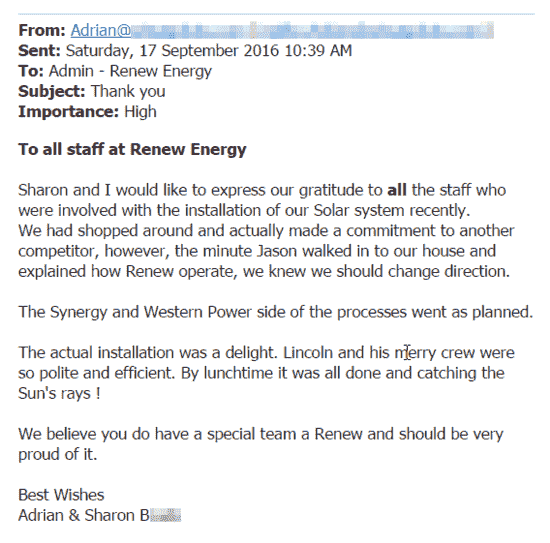Click the subject text 'Thank you'
550x543 pixels.
128,92
